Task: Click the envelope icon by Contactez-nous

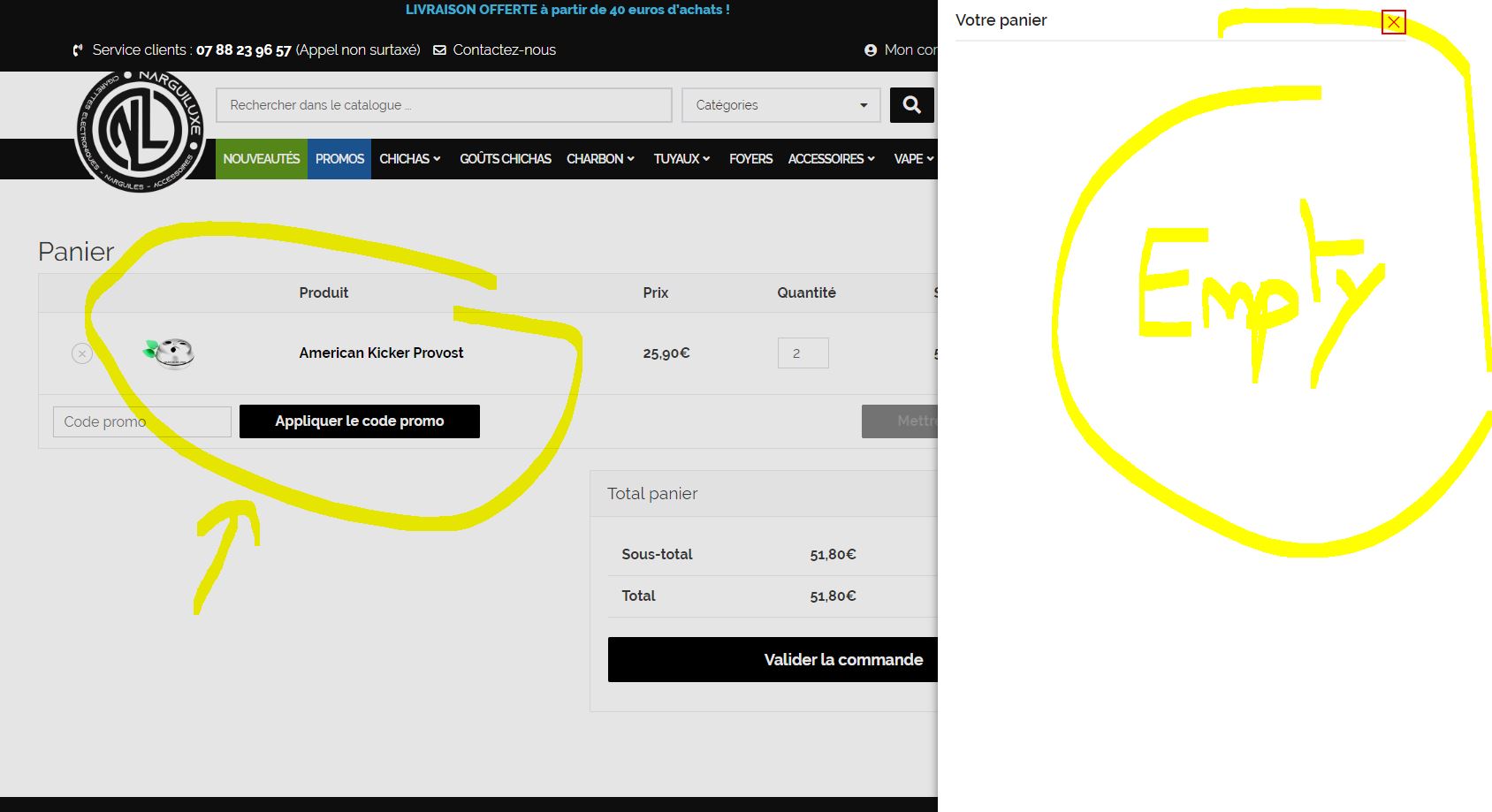Action: pyautogui.click(x=439, y=50)
